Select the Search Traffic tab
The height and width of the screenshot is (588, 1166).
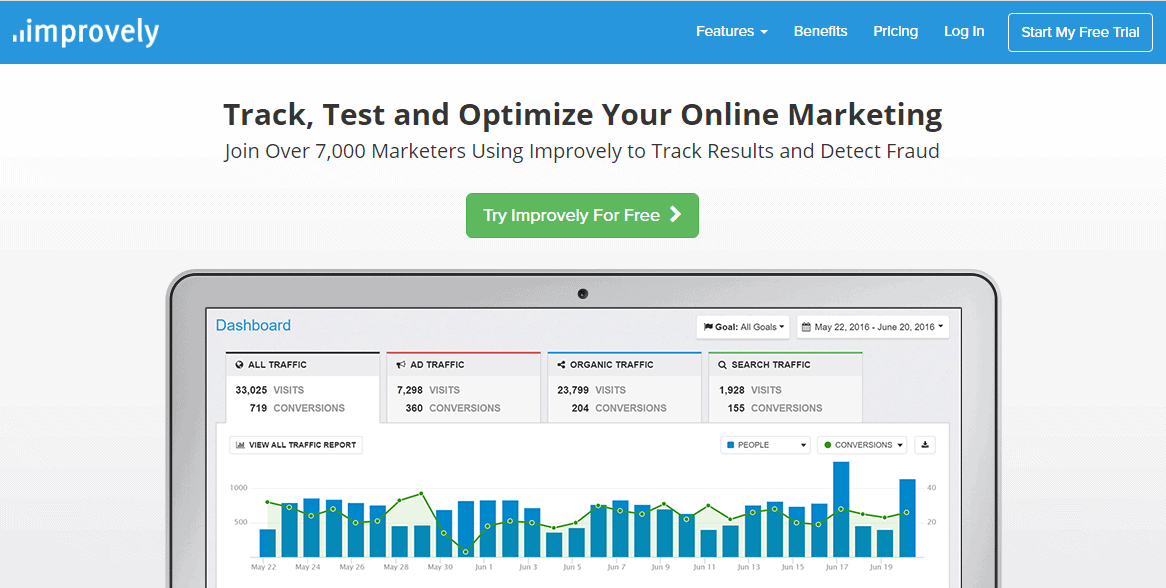click(785, 387)
